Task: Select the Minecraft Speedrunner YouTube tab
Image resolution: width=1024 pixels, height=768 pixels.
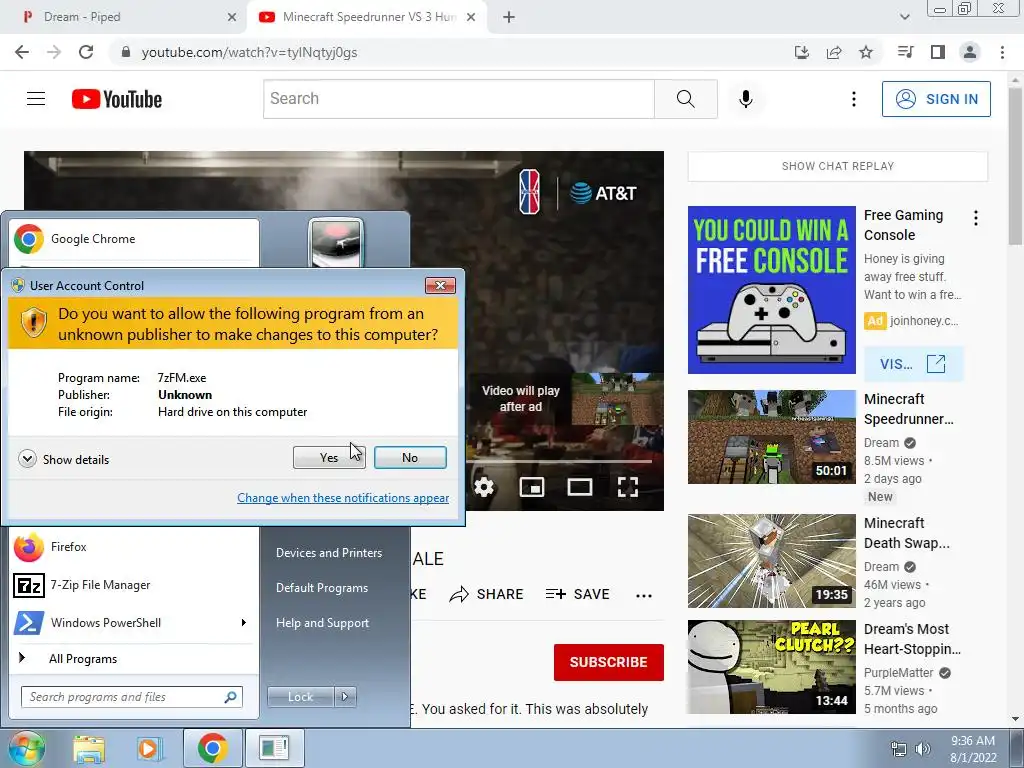Action: [x=368, y=17]
